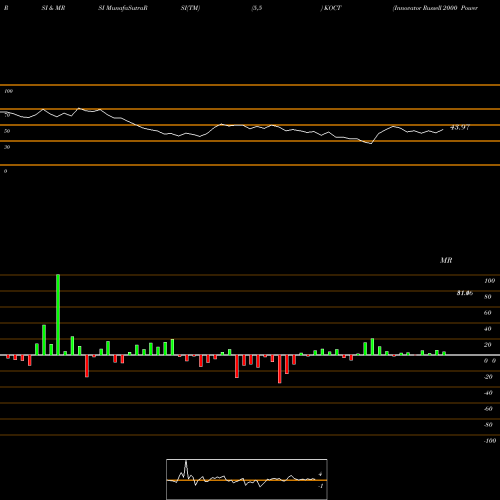Viewport: 500px width, 500px height.
Task: Click the RSI current value 43.97
Action: [460, 127]
